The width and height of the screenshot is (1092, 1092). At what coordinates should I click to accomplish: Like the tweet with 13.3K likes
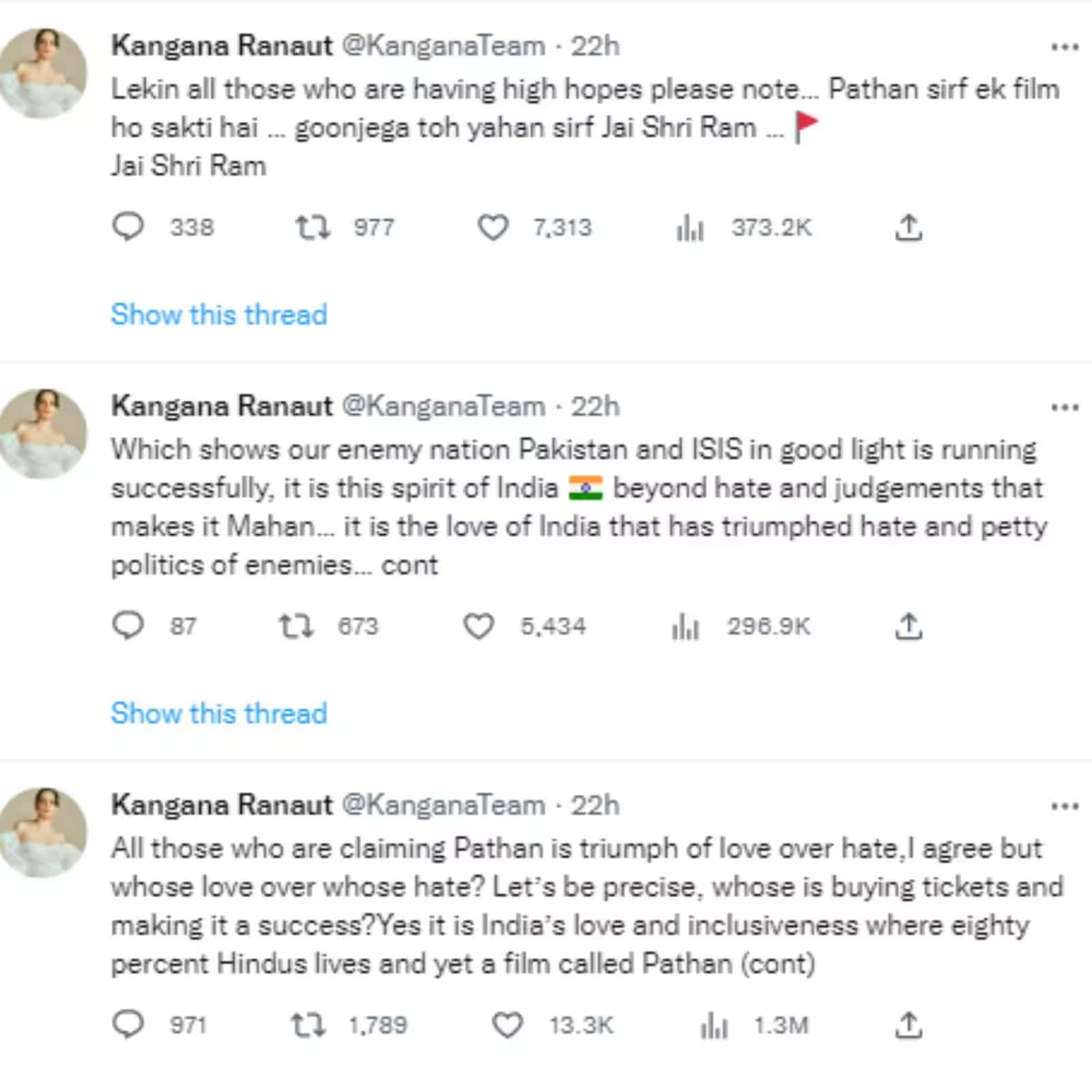pyautogui.click(x=507, y=1024)
